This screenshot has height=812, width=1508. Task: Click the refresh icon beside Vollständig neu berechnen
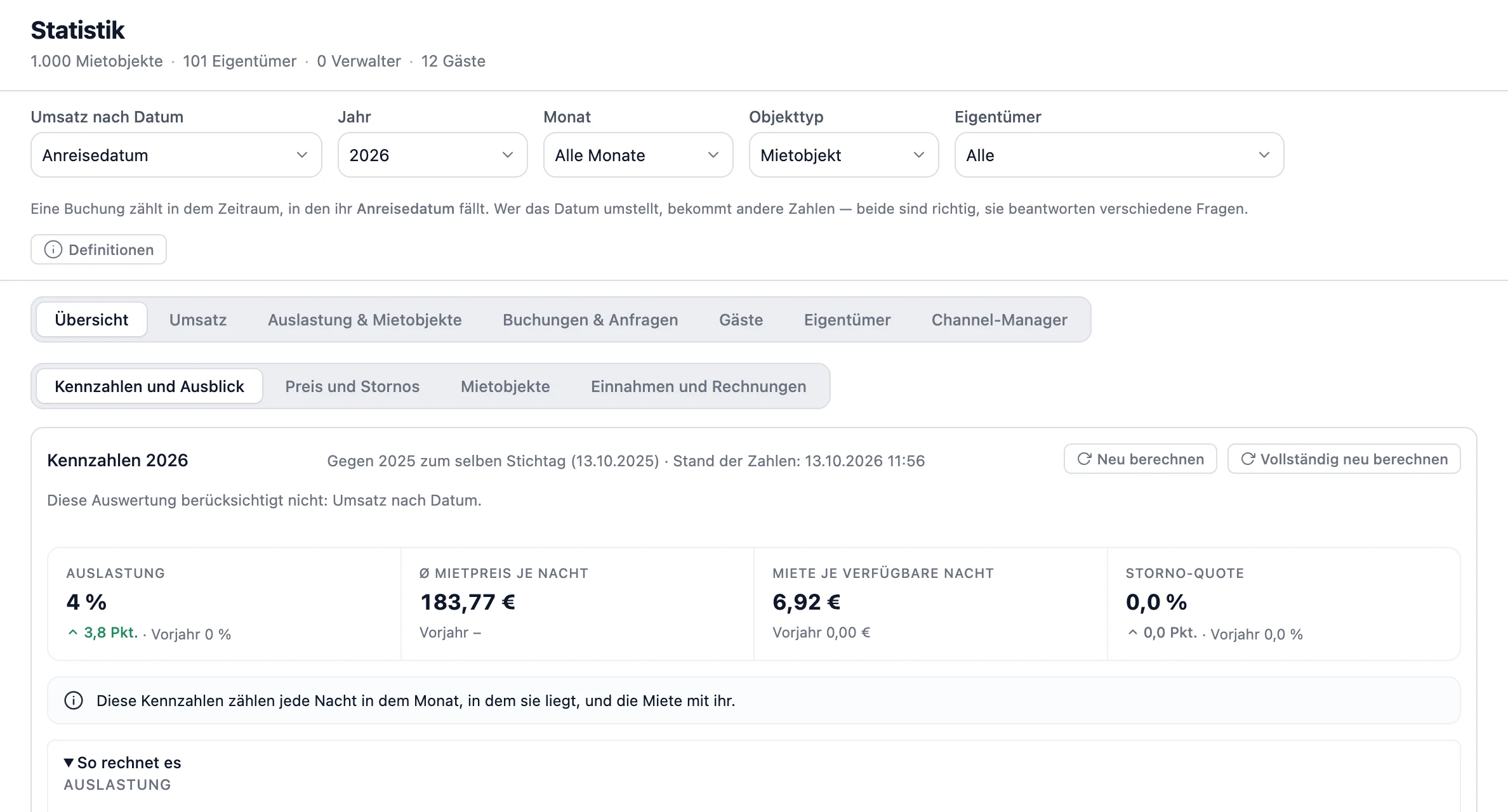(x=1248, y=459)
